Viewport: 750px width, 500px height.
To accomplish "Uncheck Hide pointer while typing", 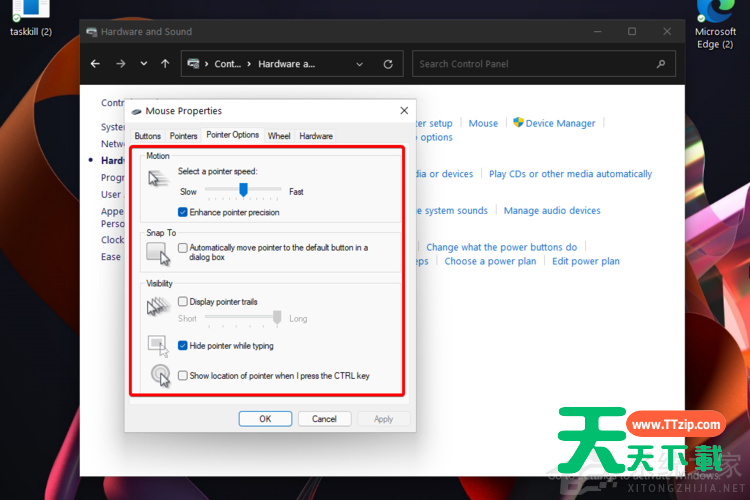I will pos(183,346).
